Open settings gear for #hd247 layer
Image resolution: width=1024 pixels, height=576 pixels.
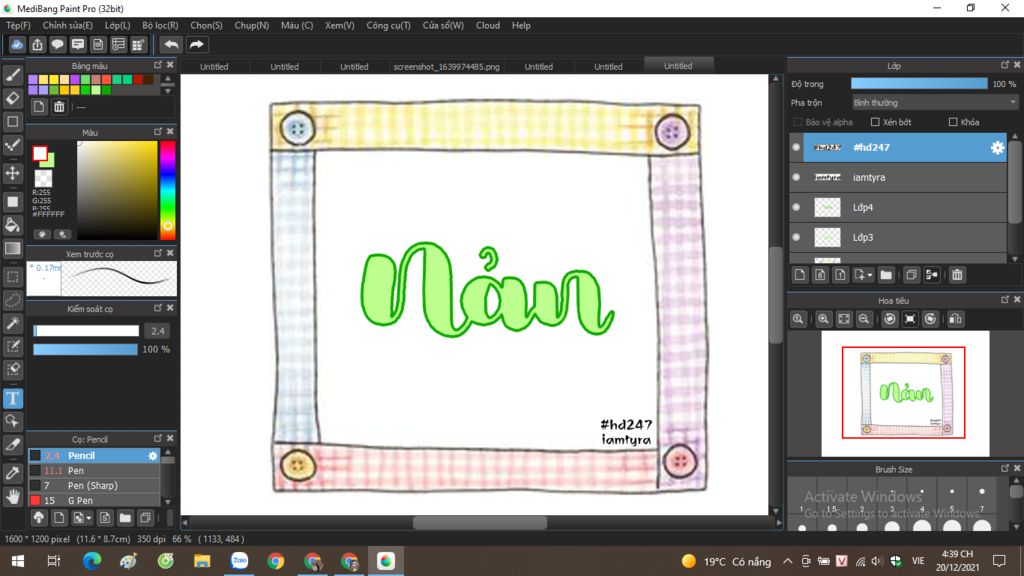pyautogui.click(x=997, y=148)
